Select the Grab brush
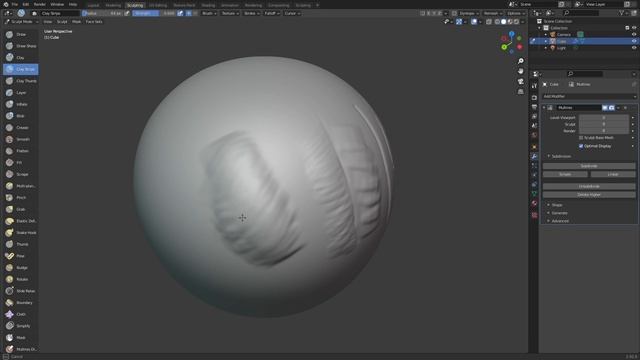The image size is (640, 360). click(x=20, y=209)
